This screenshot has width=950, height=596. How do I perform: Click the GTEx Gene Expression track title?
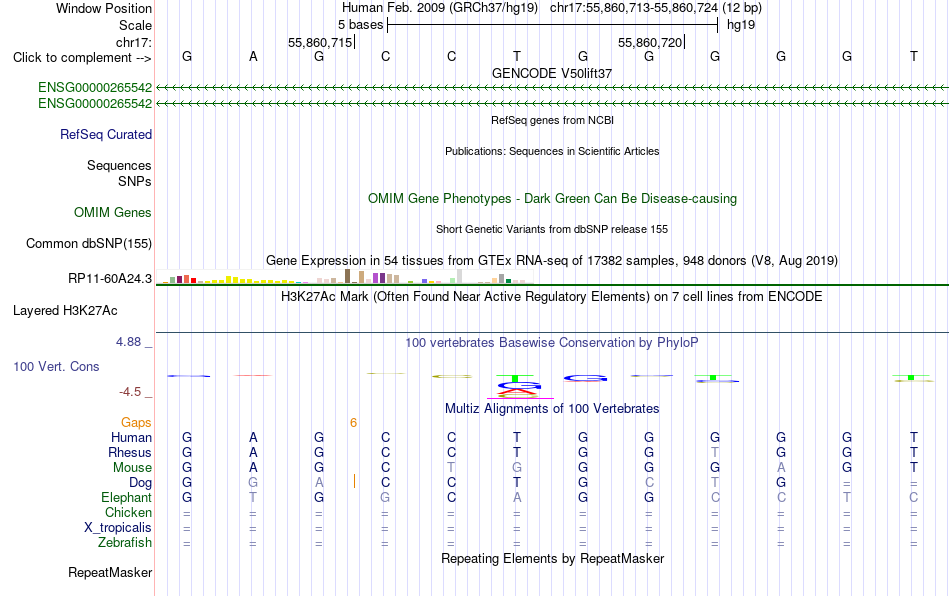coord(552,260)
